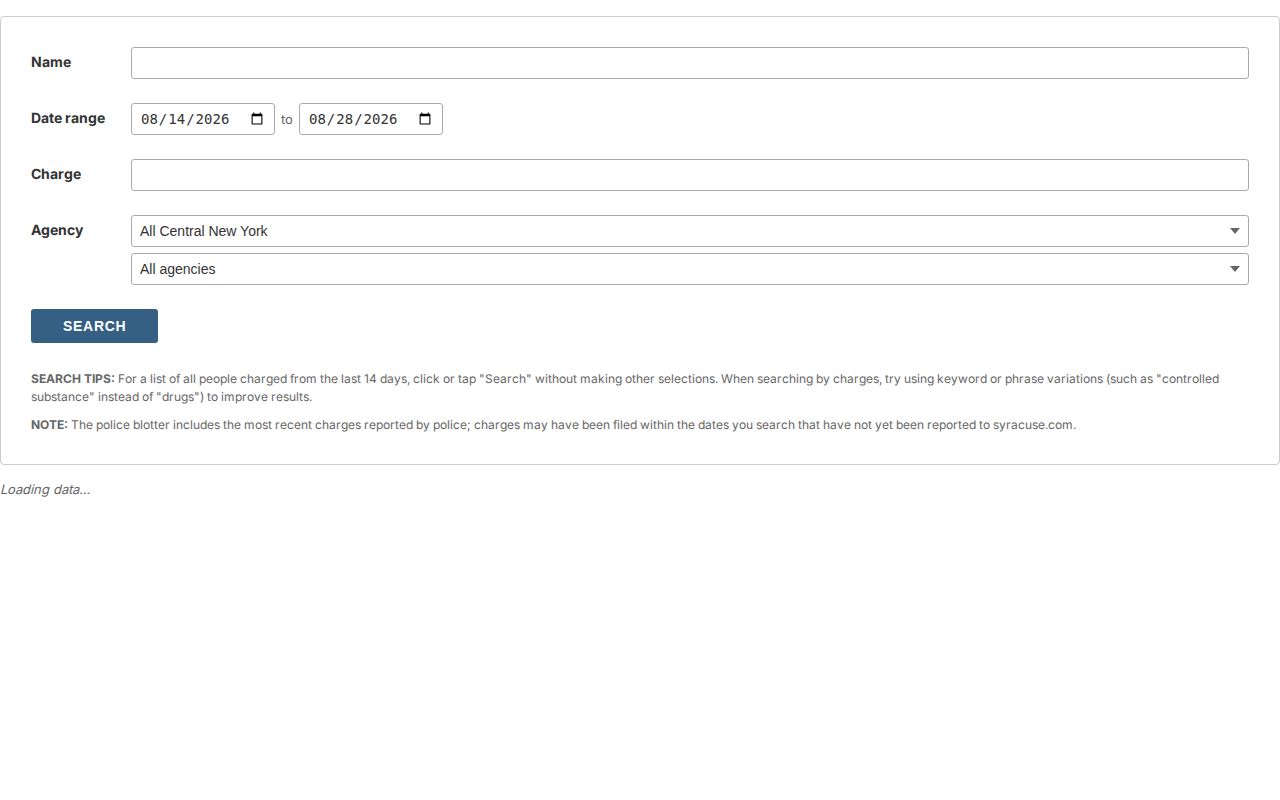1280x800 pixels.
Task: Open the start date calendar picker icon
Action: pos(257,119)
